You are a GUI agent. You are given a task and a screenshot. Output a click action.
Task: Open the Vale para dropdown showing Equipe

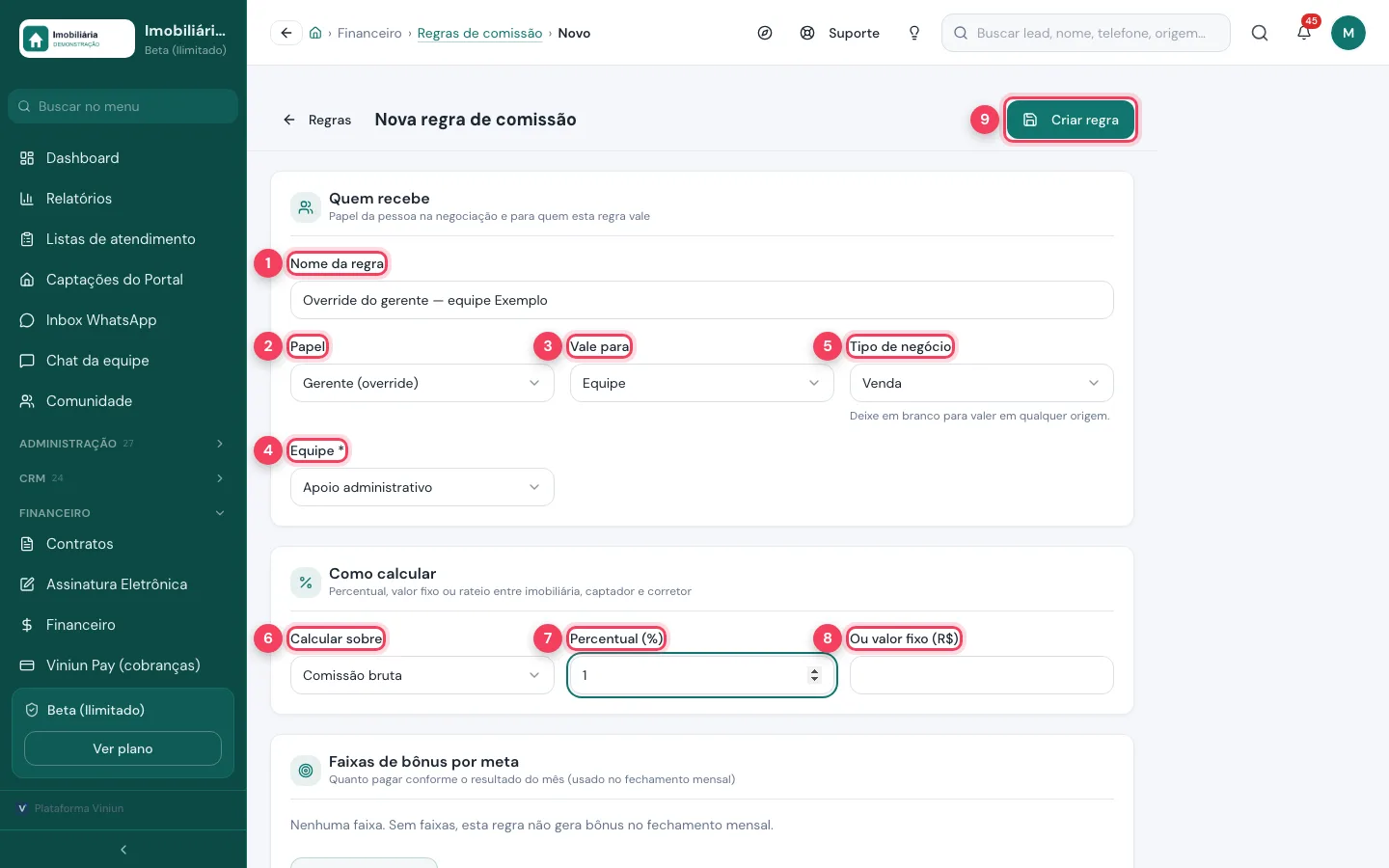click(x=702, y=383)
